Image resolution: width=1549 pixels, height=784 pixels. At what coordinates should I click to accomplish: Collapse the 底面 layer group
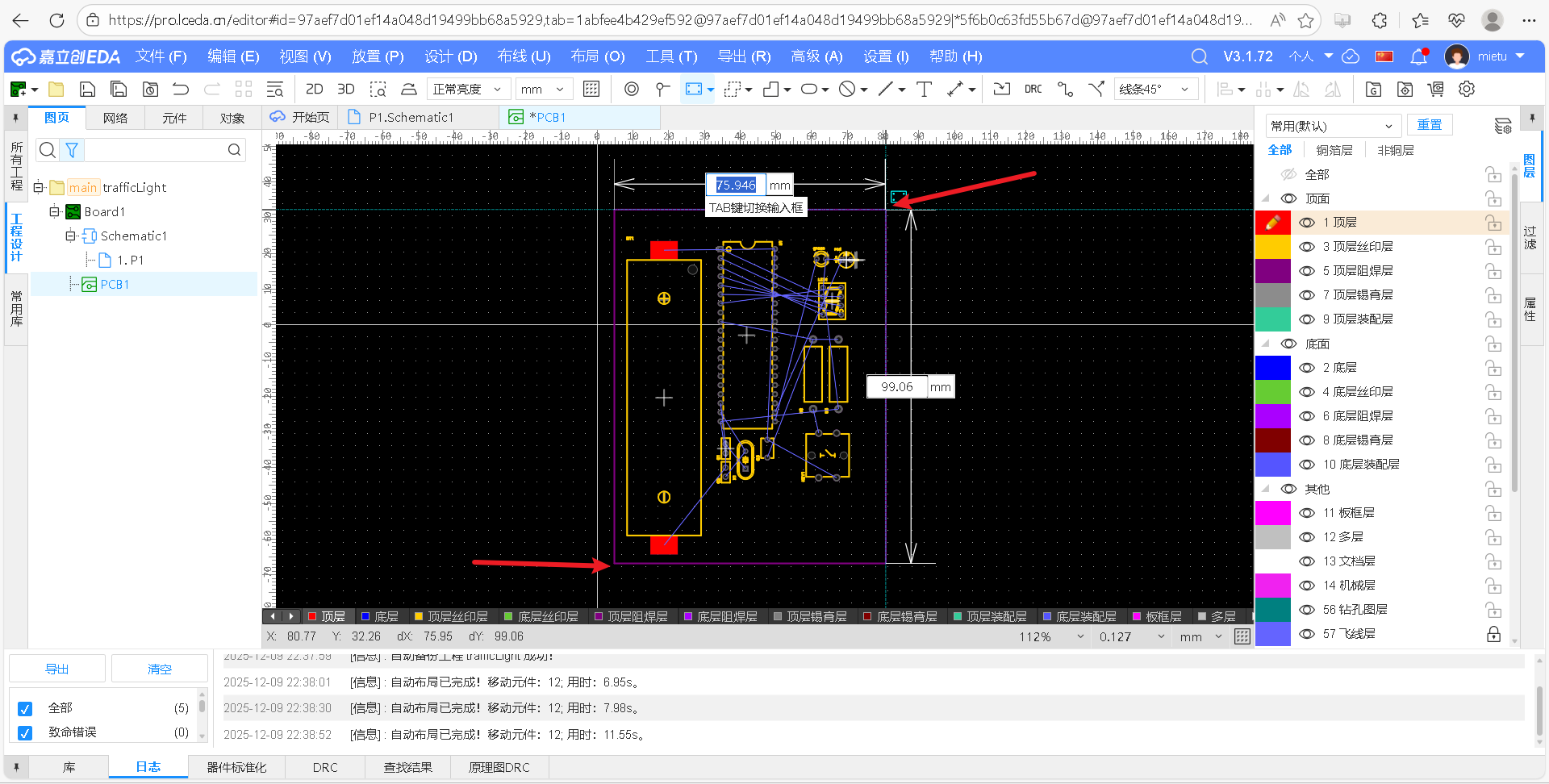click(1266, 344)
